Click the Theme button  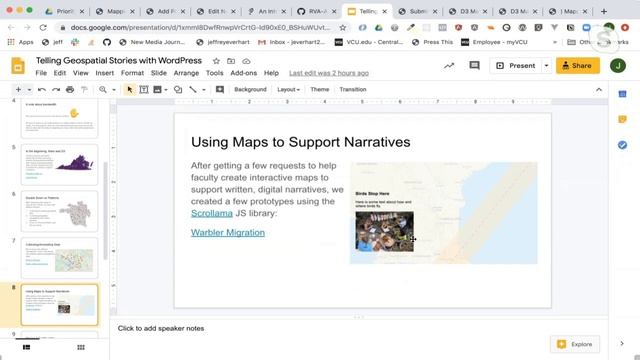[320, 89]
